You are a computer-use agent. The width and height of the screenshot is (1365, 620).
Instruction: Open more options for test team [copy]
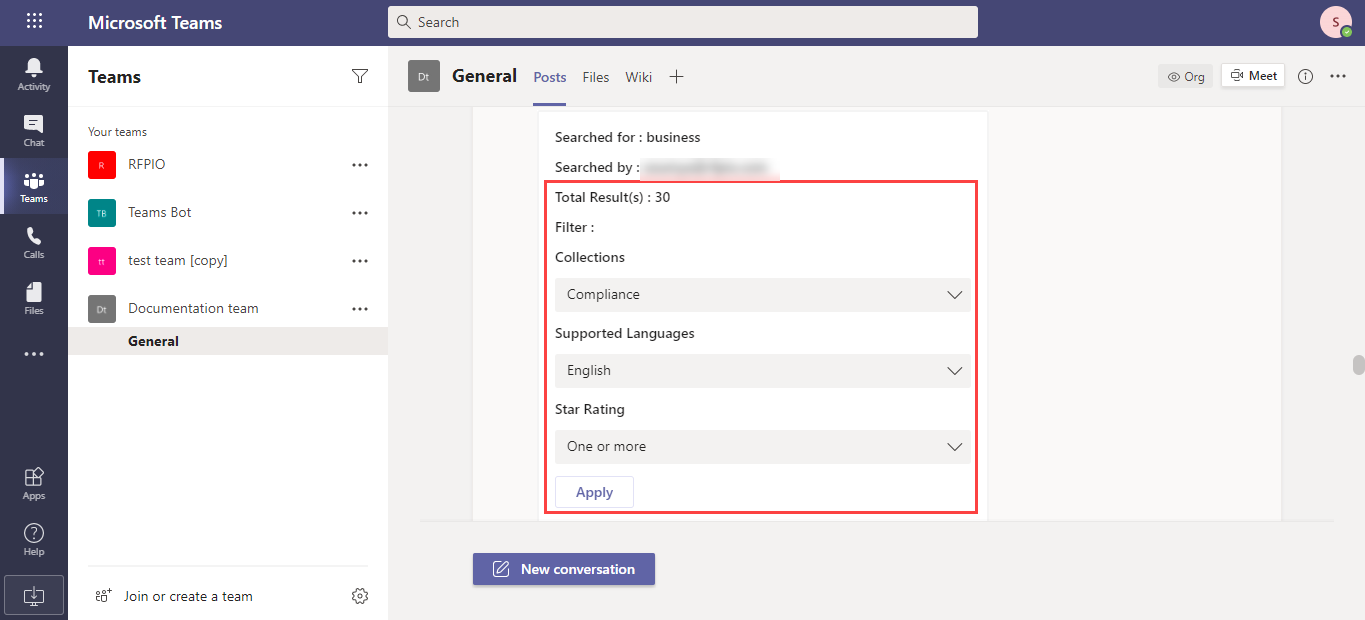tap(360, 261)
